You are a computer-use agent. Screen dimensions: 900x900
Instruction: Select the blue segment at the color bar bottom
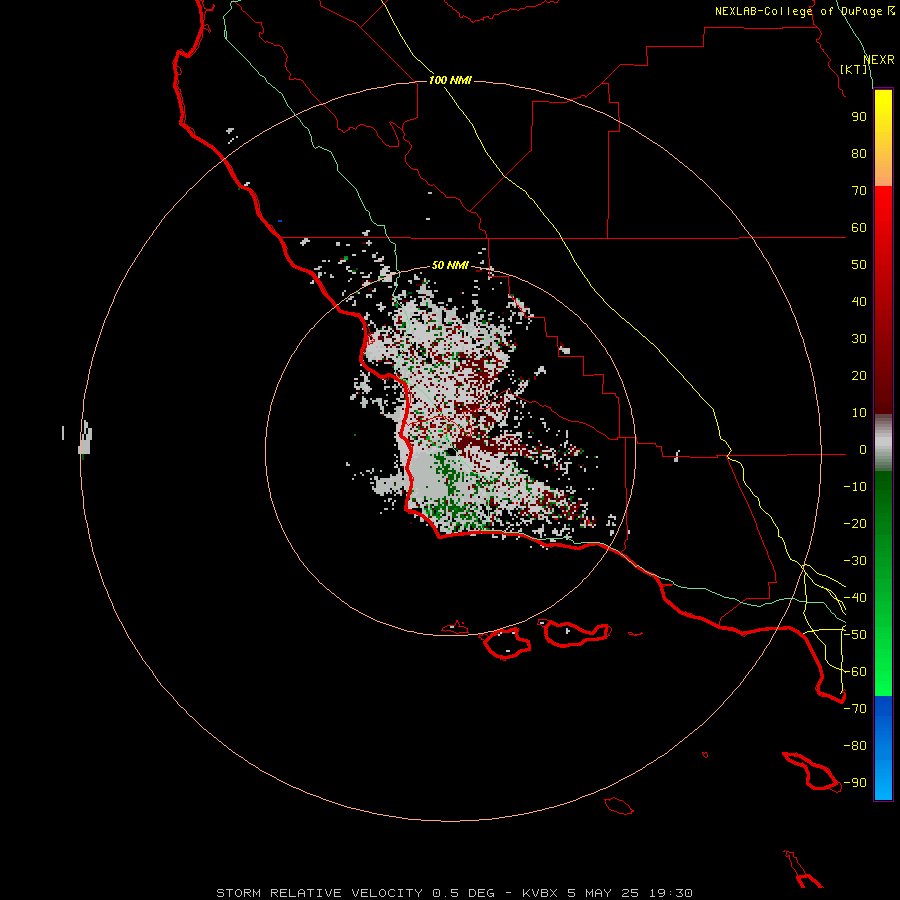pyautogui.click(x=883, y=748)
